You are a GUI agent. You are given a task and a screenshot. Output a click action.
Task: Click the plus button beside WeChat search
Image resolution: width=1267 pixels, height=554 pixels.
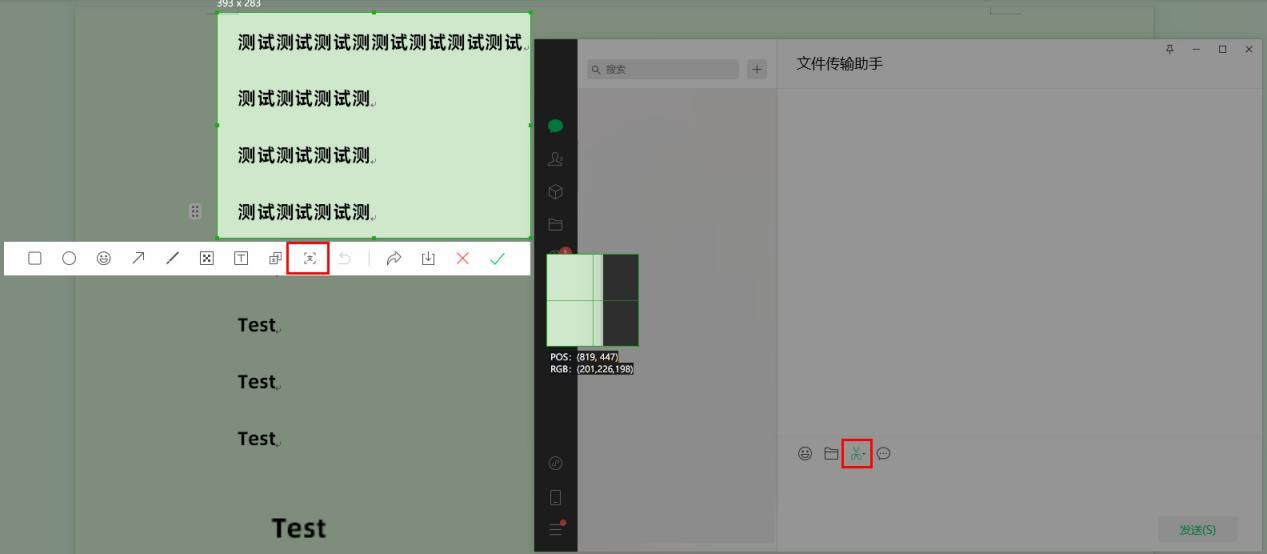click(x=757, y=69)
